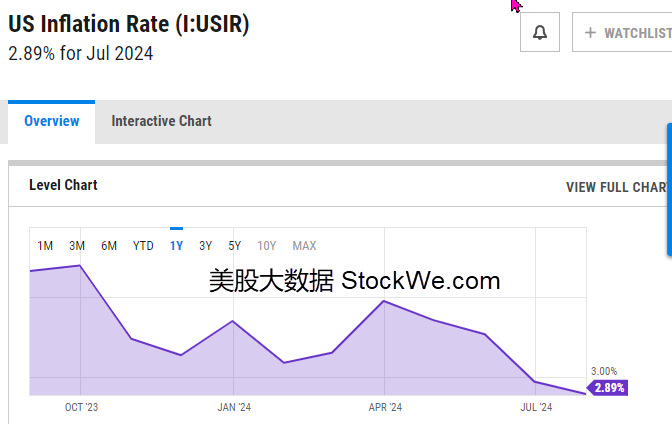Image resolution: width=672 pixels, height=424 pixels.
Task: Choose the YTD range option
Action: pos(143,246)
